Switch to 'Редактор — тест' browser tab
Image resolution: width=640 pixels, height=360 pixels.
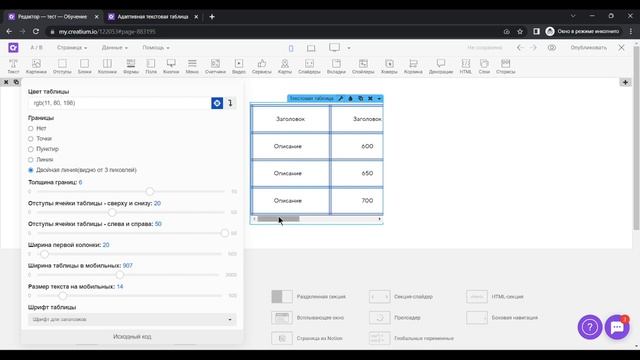[53, 17]
